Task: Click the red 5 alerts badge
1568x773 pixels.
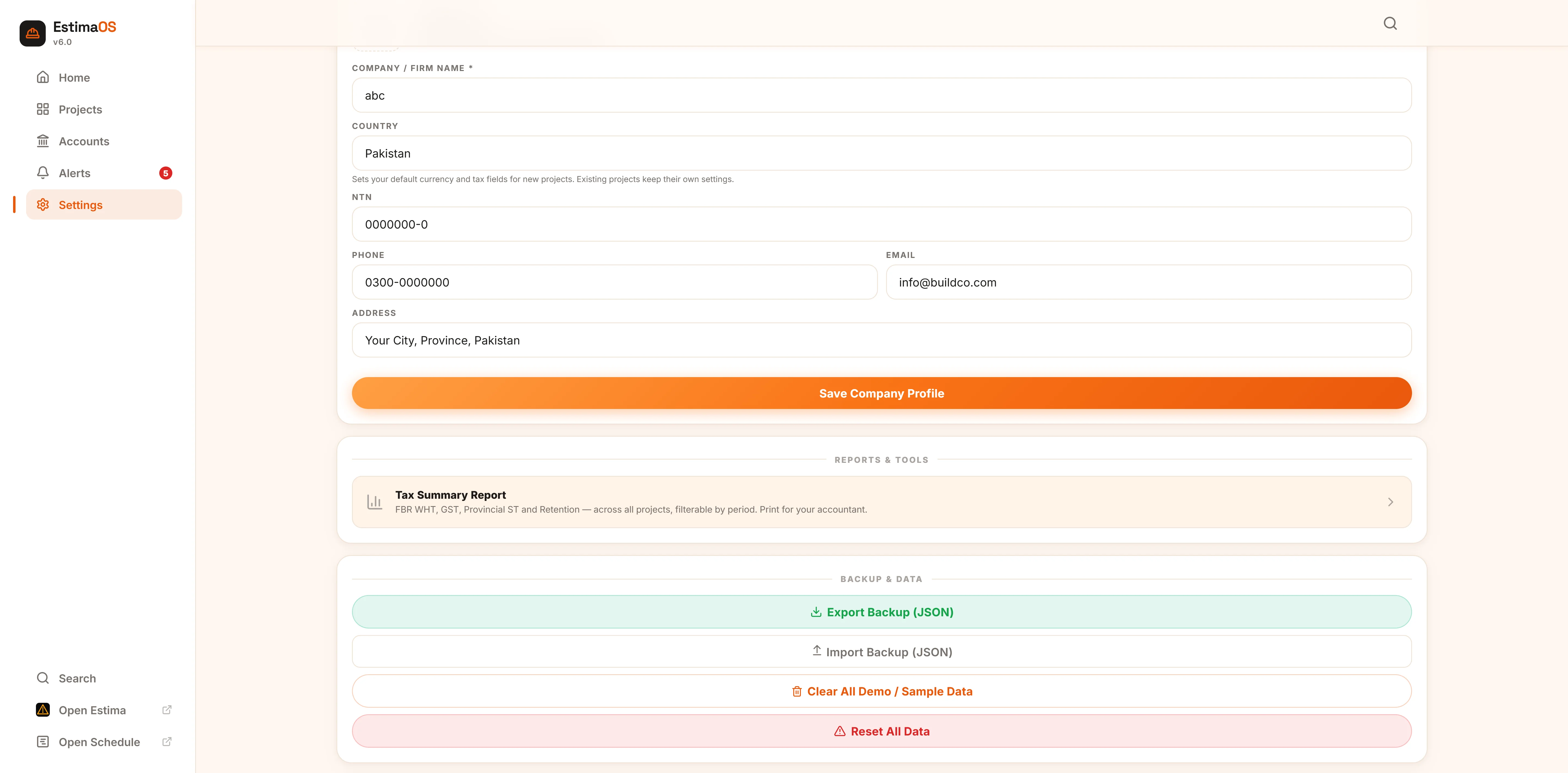Action: 166,173
